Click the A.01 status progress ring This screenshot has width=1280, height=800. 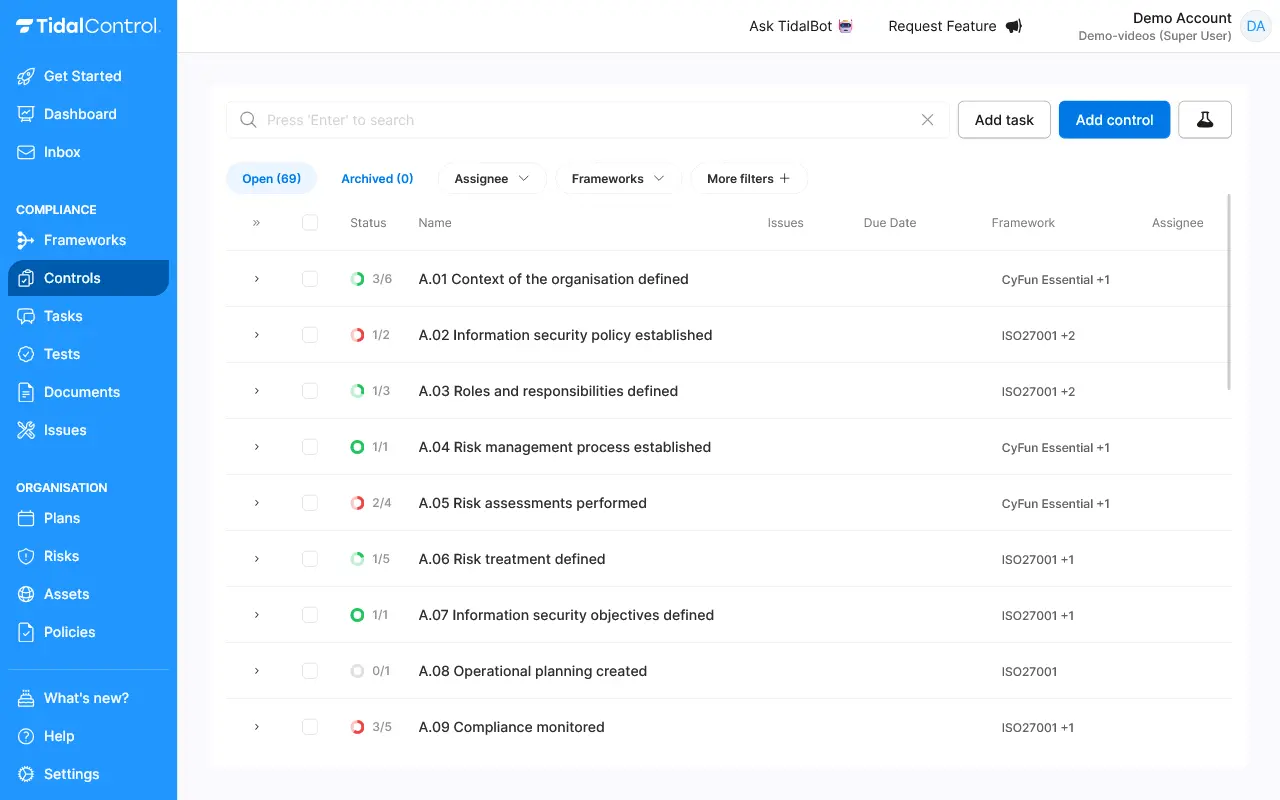357,279
